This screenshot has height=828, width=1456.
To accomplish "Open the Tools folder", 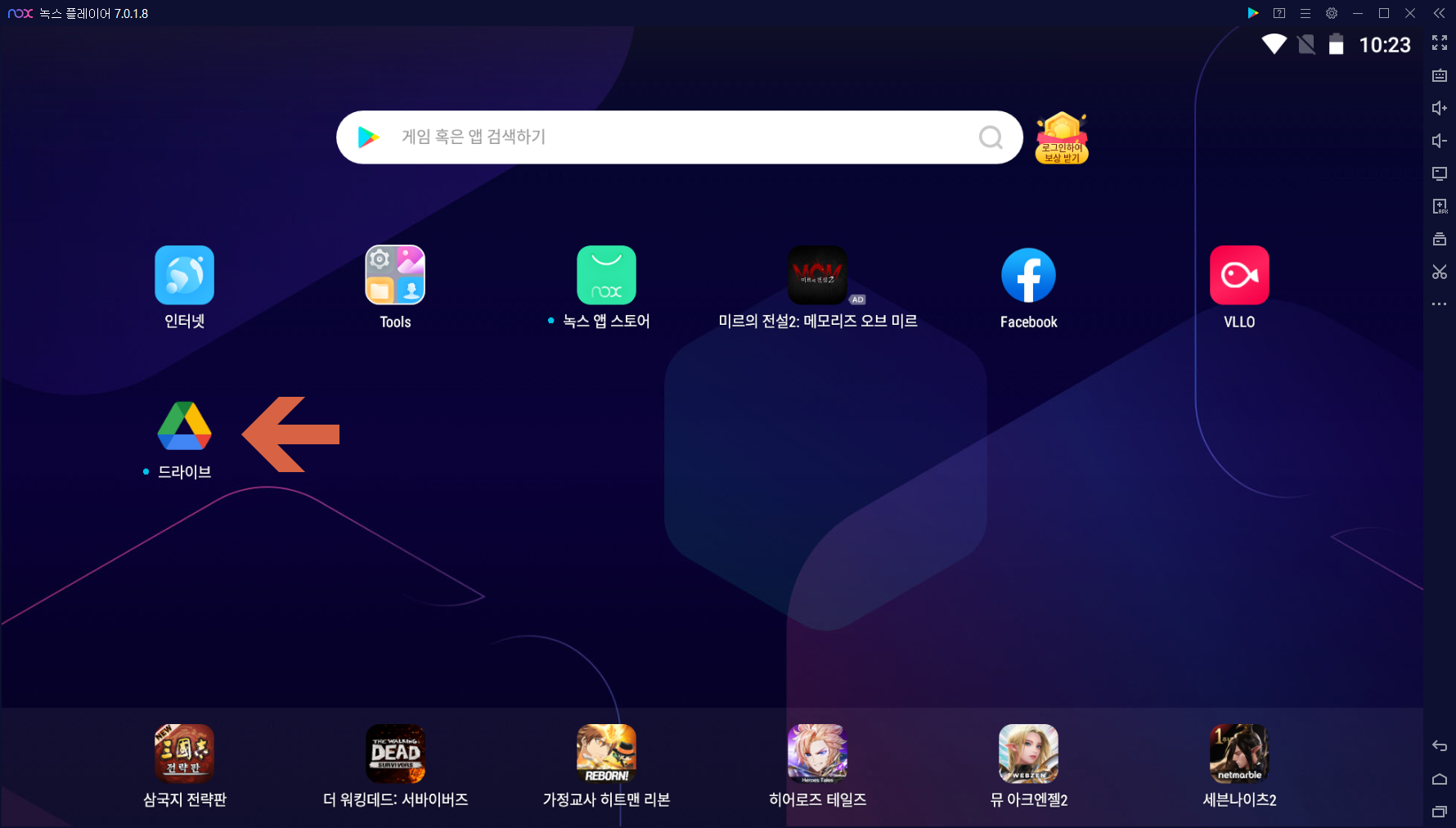I will click(x=395, y=276).
